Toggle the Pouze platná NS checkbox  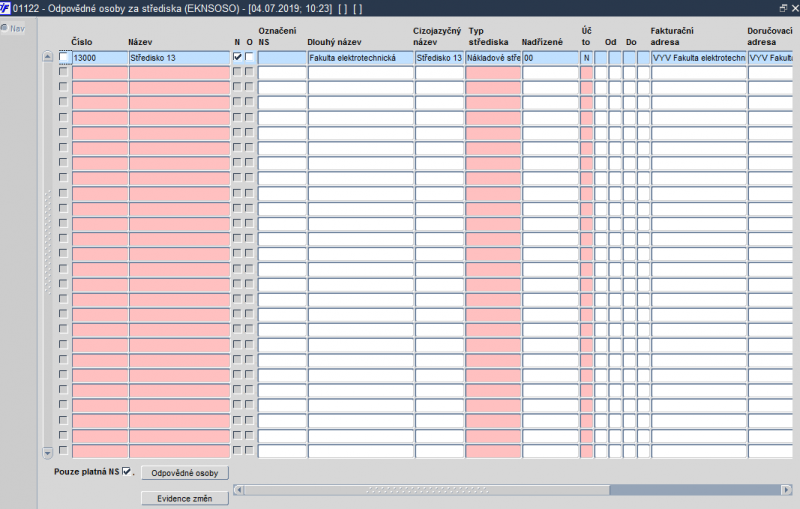[127, 471]
